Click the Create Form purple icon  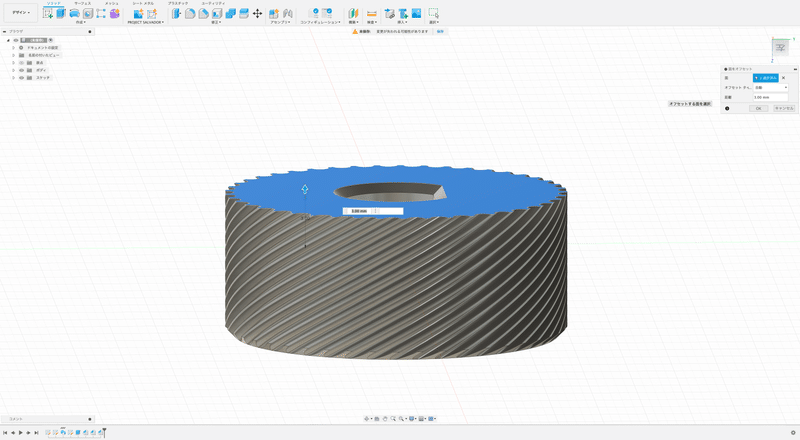pyautogui.click(x=115, y=14)
